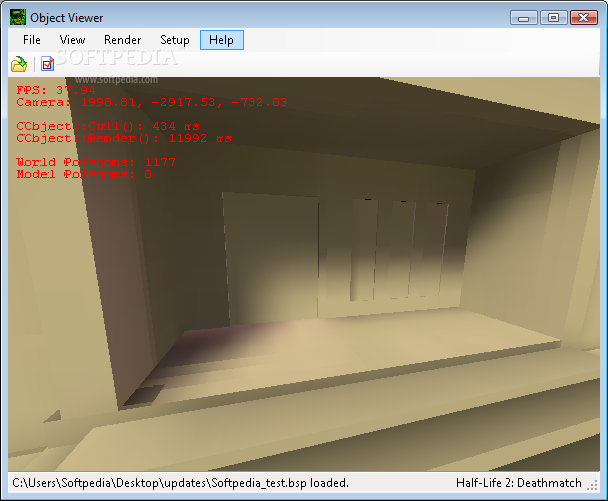The width and height of the screenshot is (608, 501).
Task: Click the FPS counter text
Action: coord(56,90)
